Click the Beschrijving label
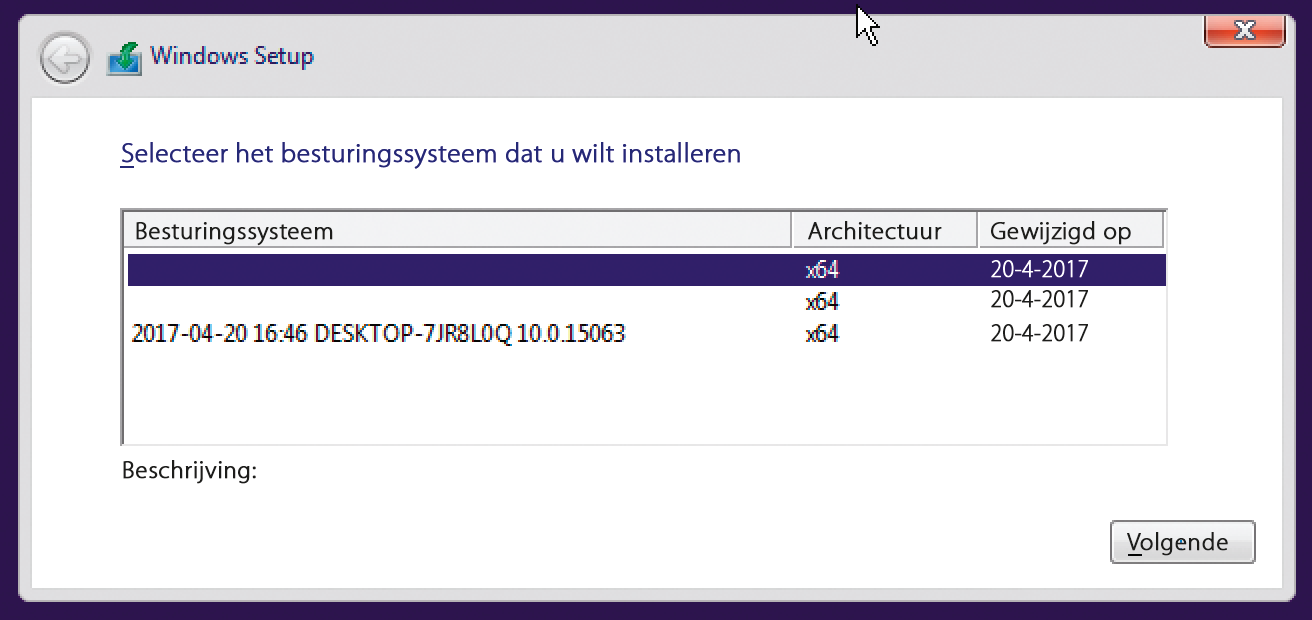The height and width of the screenshot is (620, 1312). [x=189, y=470]
